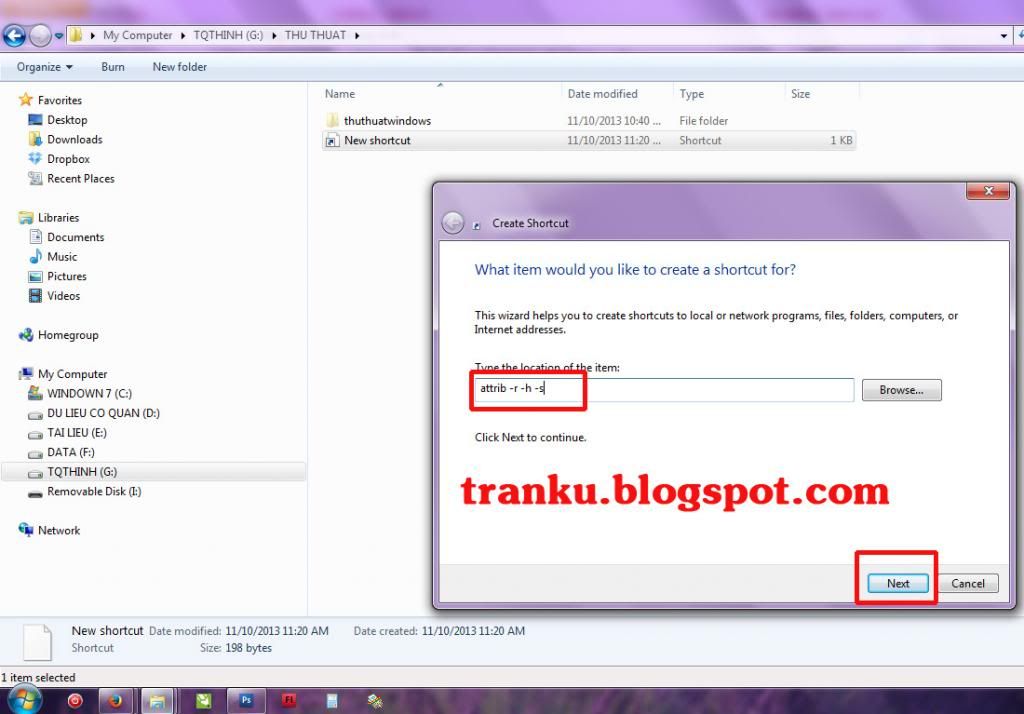The height and width of the screenshot is (714, 1024).
Task: Click New shortcut file preview icon in details pane
Action: coord(37,641)
